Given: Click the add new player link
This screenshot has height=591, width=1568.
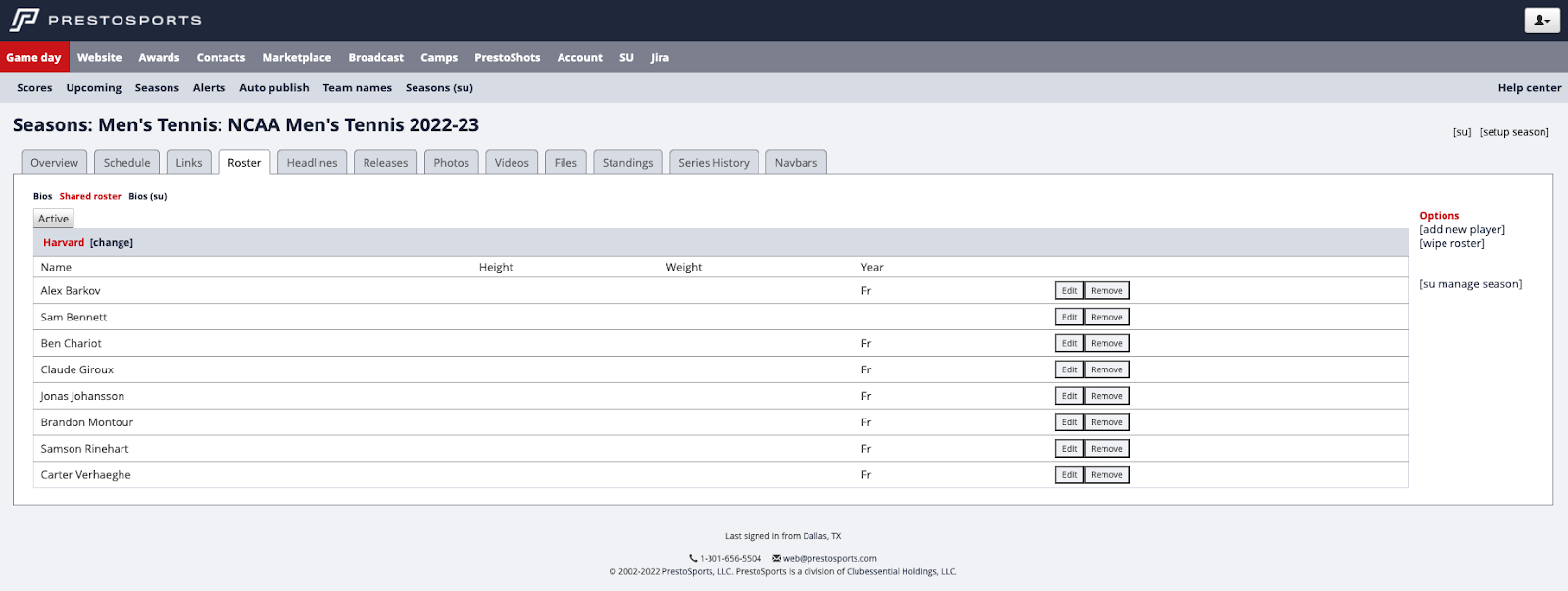Looking at the screenshot, I should [x=1461, y=230].
